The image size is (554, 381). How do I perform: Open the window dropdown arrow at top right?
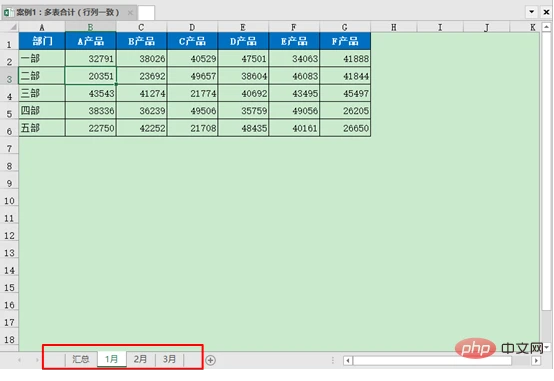click(x=531, y=12)
